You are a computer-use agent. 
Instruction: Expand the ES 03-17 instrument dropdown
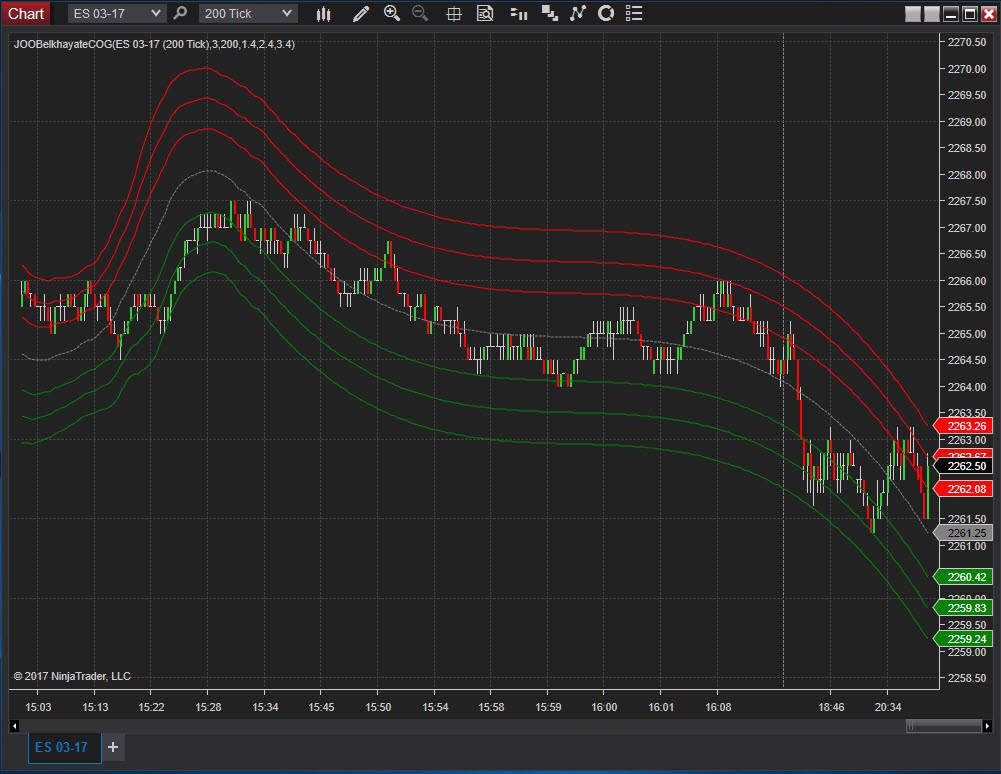point(155,13)
